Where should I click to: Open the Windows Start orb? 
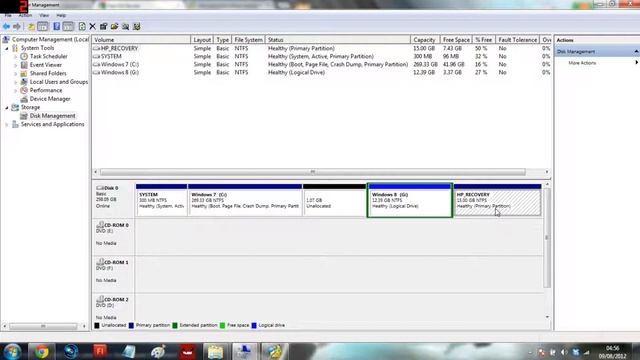click(x=12, y=351)
